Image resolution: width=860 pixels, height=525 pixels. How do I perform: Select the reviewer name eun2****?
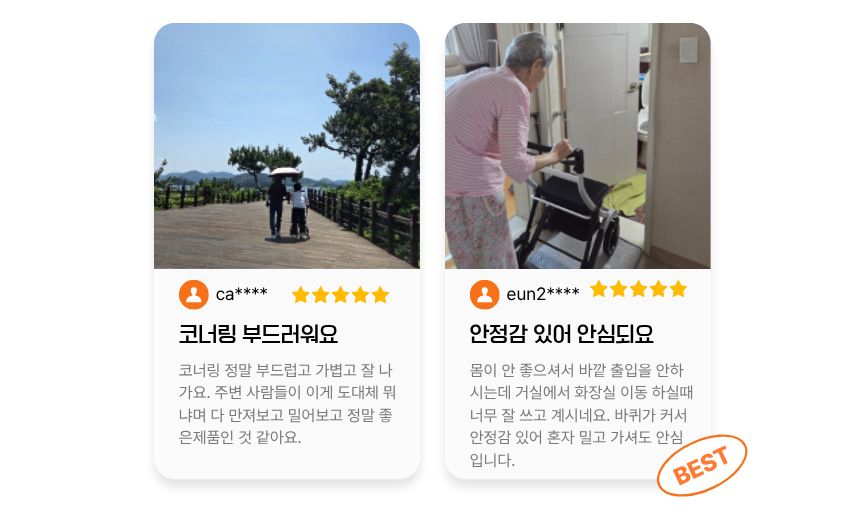(542, 294)
